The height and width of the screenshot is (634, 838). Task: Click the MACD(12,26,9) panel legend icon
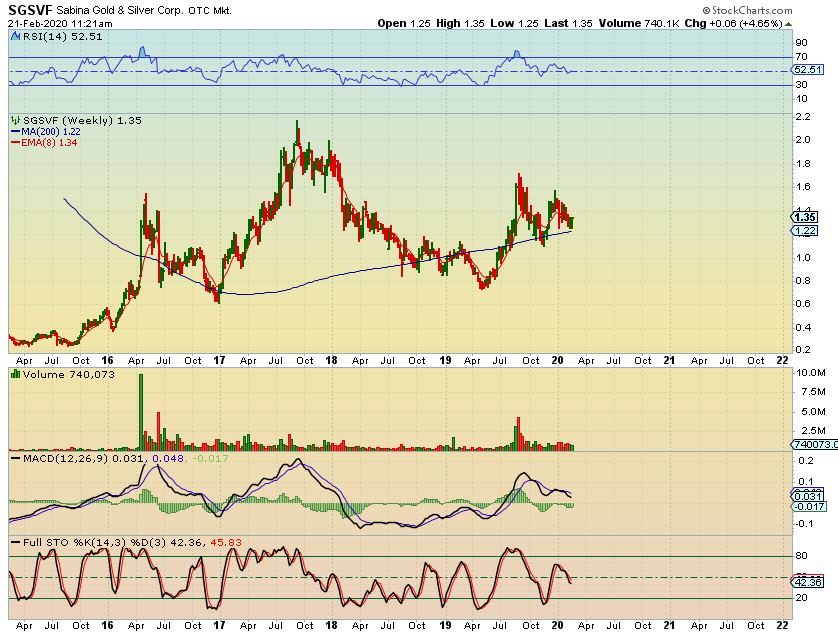pyautogui.click(x=14, y=458)
